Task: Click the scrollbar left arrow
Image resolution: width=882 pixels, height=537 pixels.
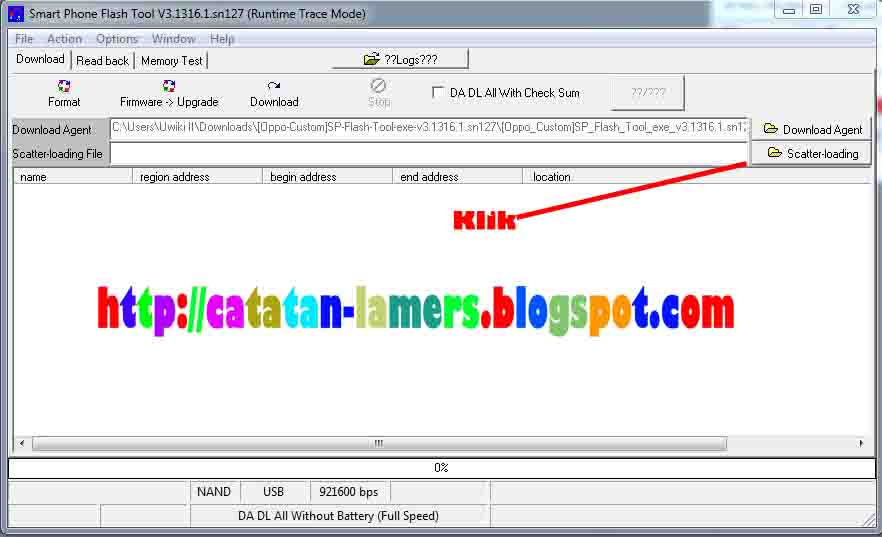Action: coord(22,443)
